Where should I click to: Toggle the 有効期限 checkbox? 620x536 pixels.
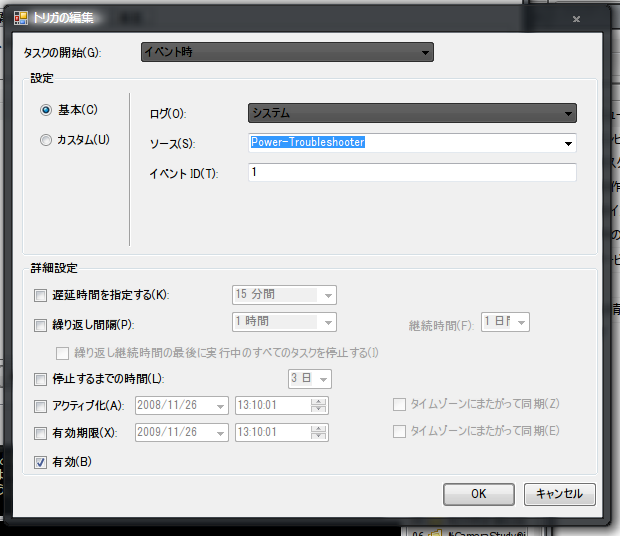[41, 432]
